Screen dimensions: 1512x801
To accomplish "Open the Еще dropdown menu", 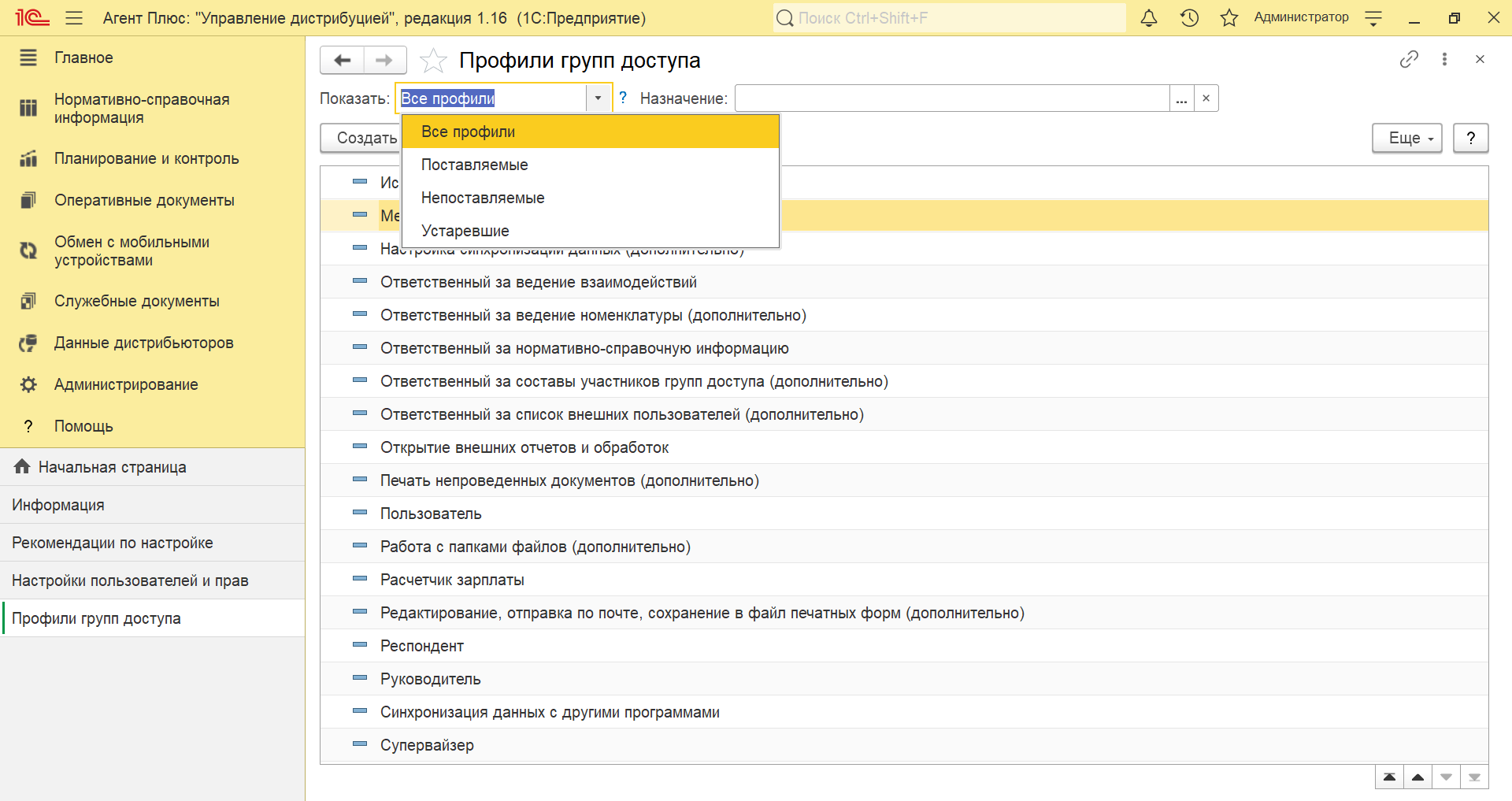I will (x=1406, y=138).
